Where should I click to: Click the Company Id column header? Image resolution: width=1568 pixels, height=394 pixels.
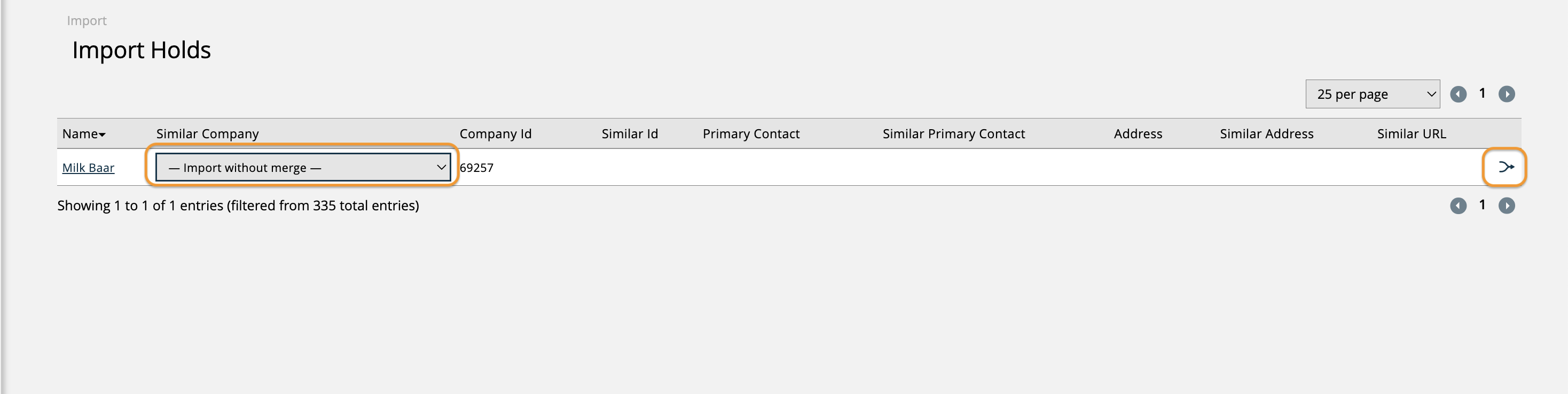point(495,134)
